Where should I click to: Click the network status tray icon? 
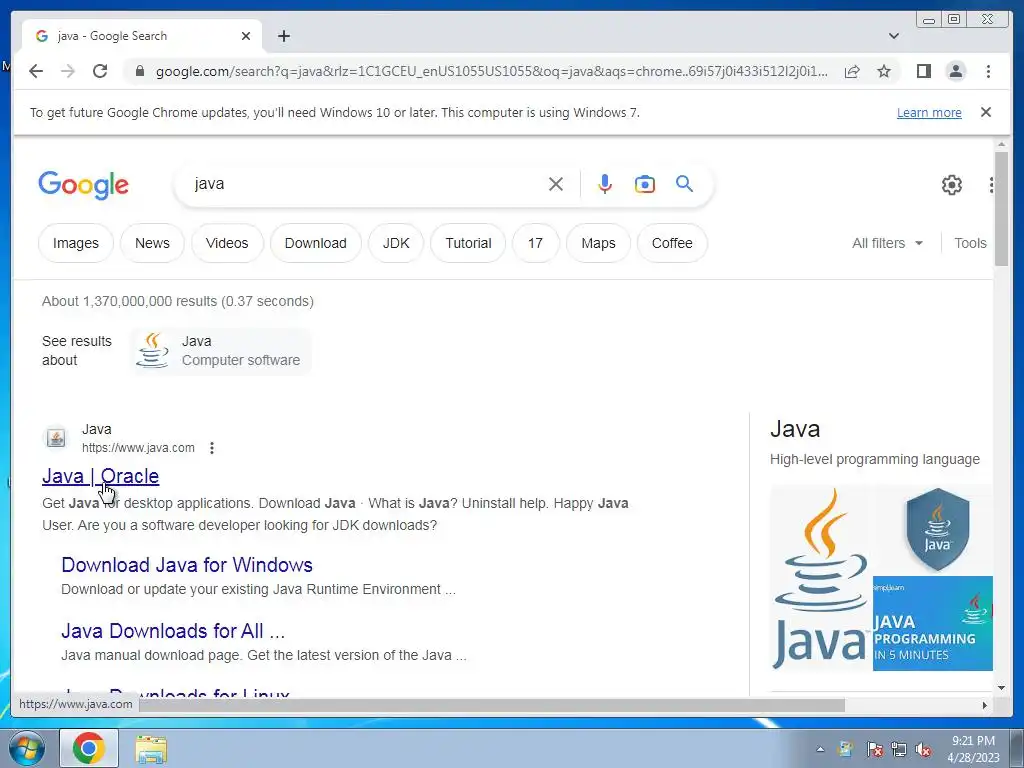tap(899, 749)
